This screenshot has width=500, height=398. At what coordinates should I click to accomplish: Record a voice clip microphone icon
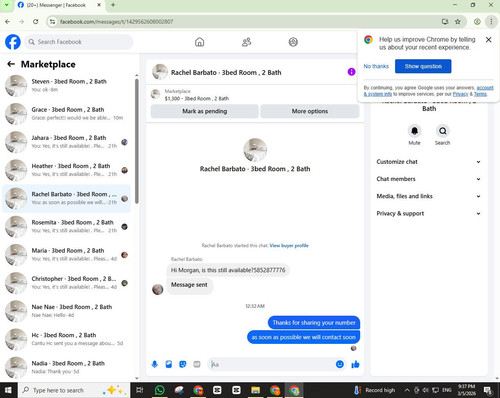tap(154, 364)
